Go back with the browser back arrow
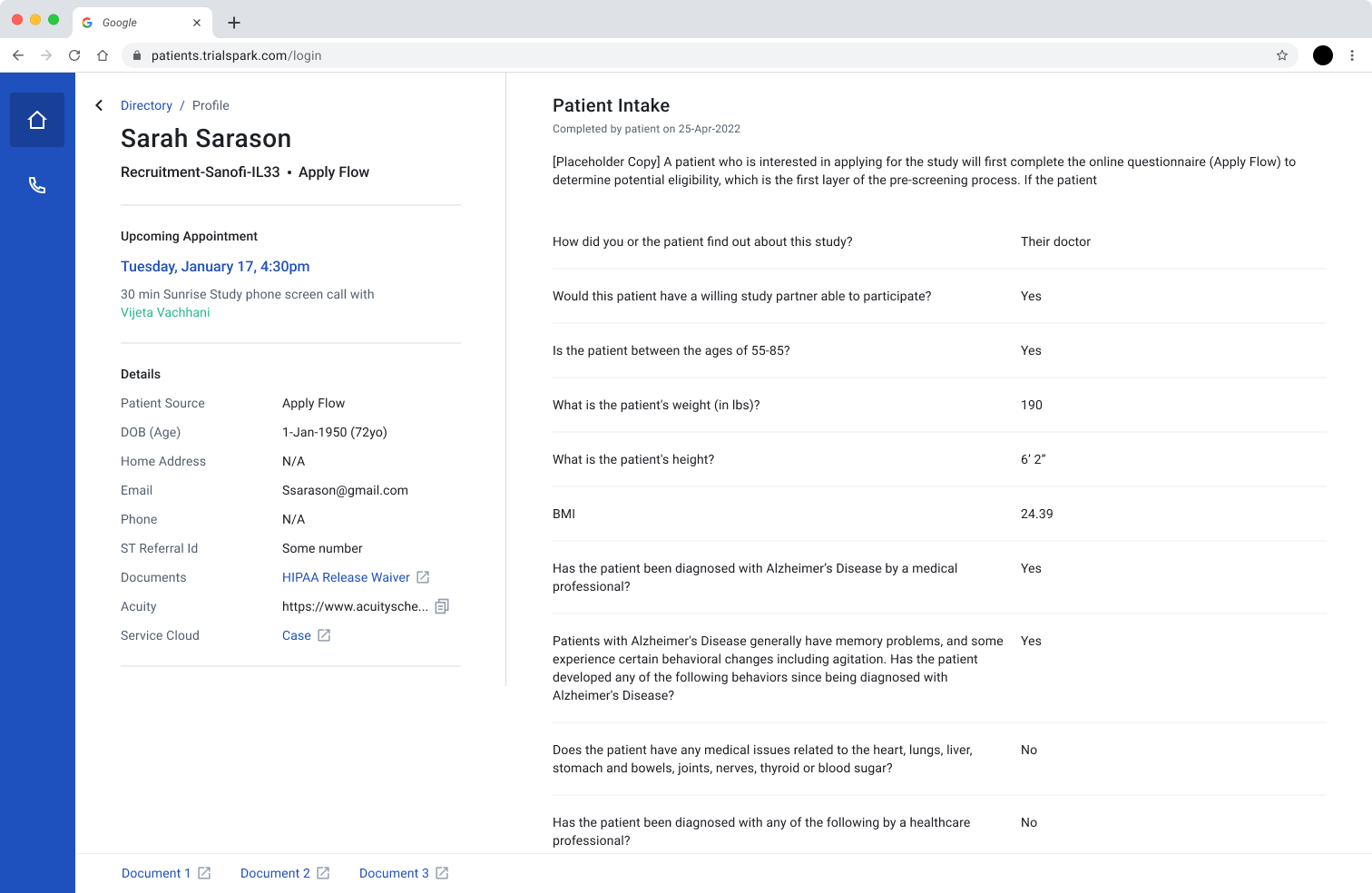1372x893 pixels. click(18, 55)
